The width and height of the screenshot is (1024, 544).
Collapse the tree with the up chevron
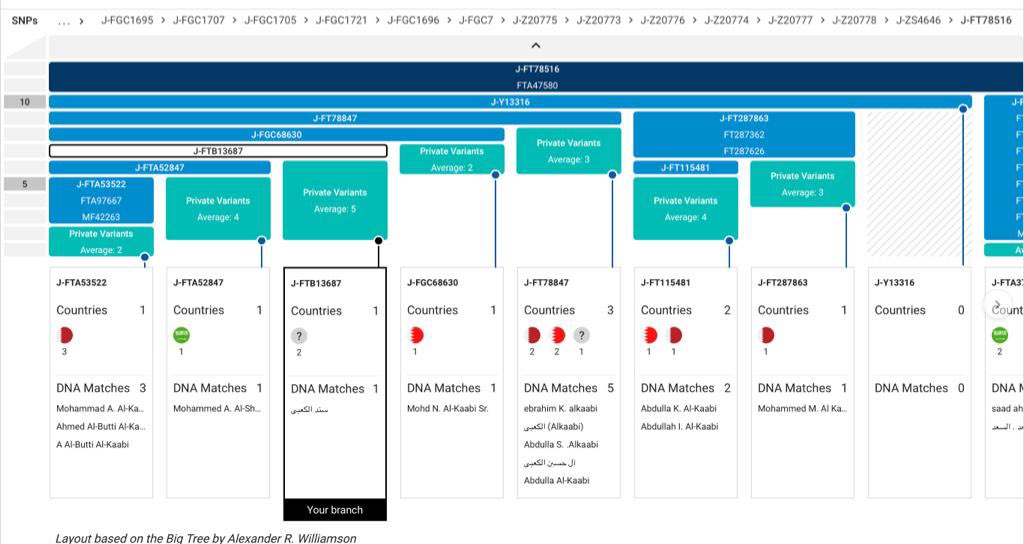click(x=536, y=46)
